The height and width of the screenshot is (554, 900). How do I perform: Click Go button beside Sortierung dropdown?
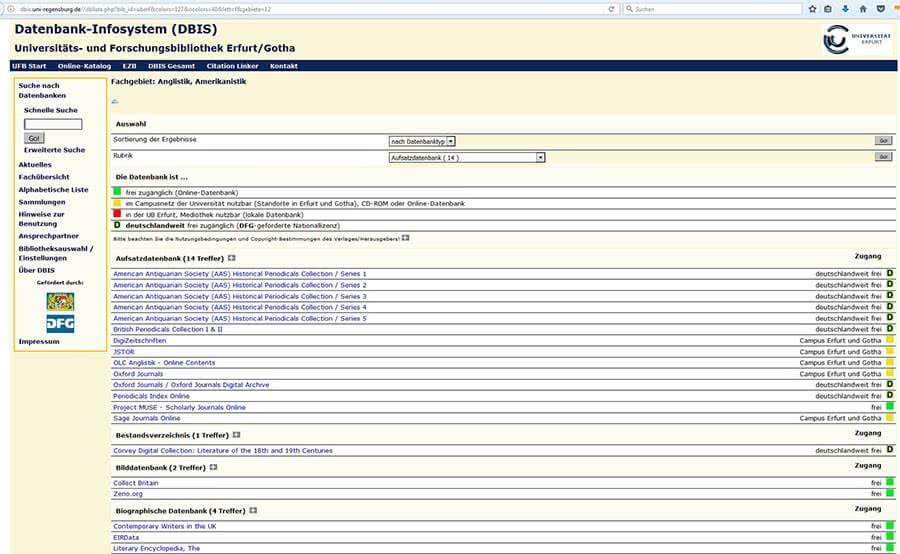point(883,141)
